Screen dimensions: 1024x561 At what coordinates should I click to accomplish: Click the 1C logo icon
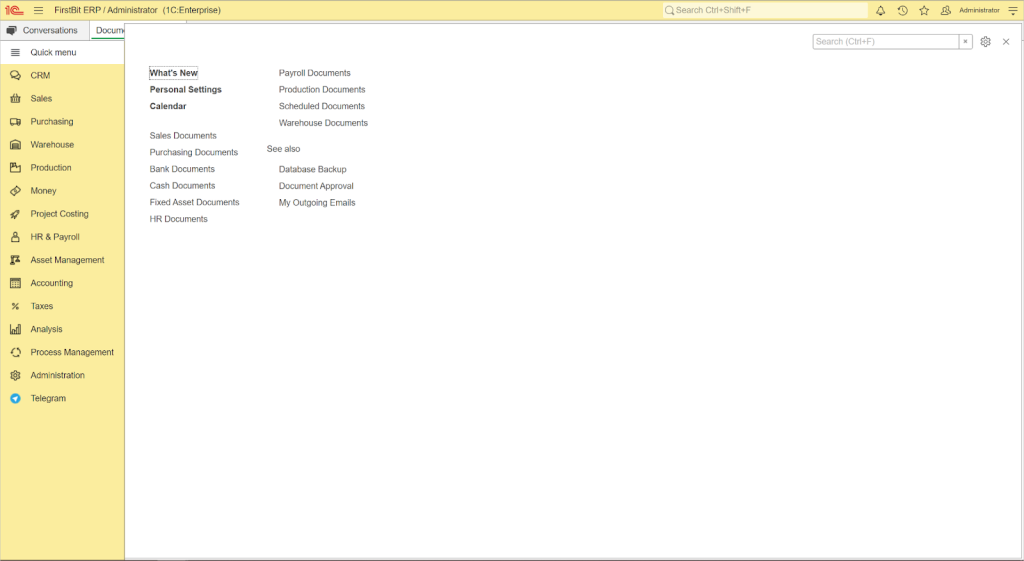[x=14, y=10]
